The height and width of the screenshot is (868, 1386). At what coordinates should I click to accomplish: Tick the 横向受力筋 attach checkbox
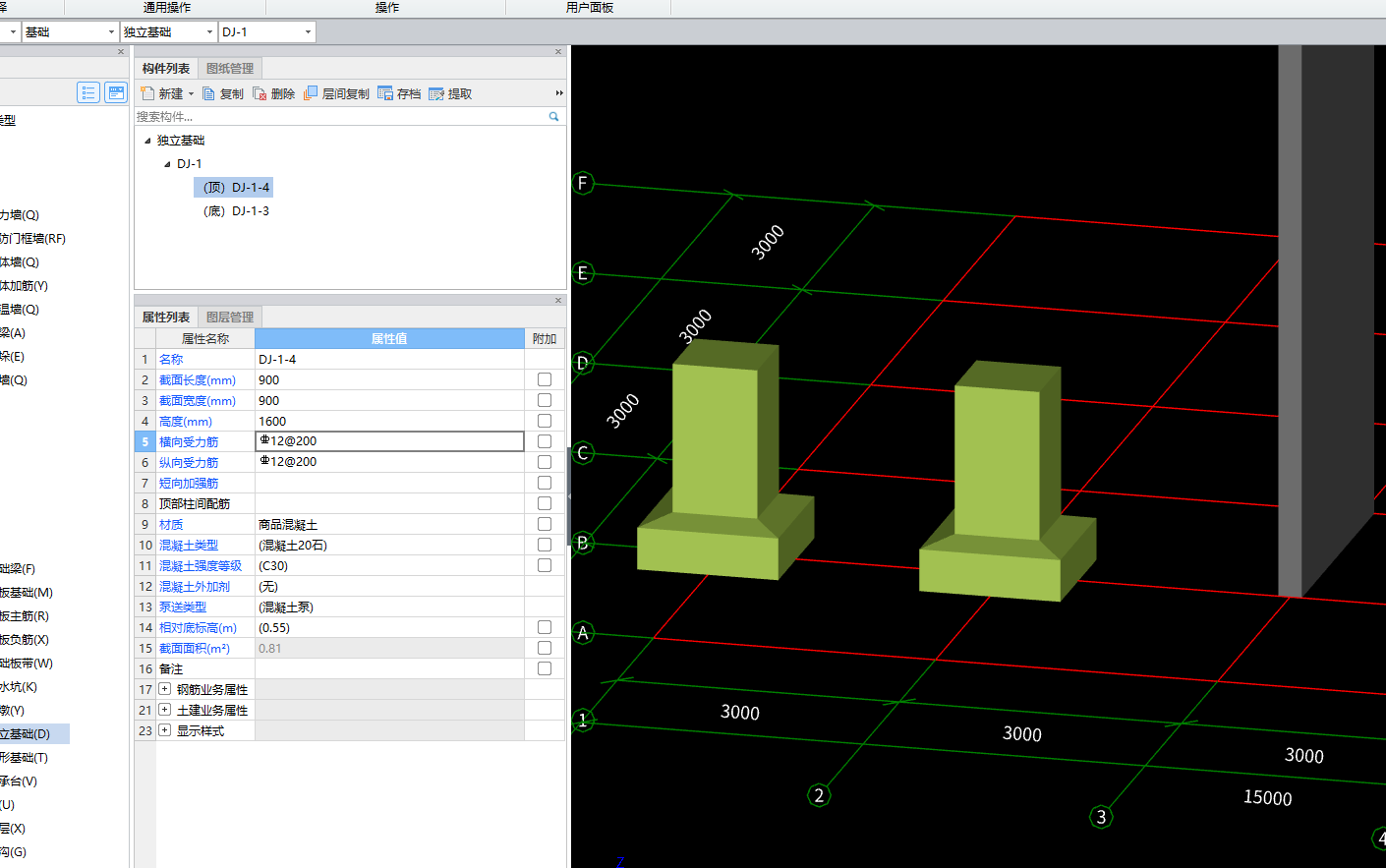[545, 441]
